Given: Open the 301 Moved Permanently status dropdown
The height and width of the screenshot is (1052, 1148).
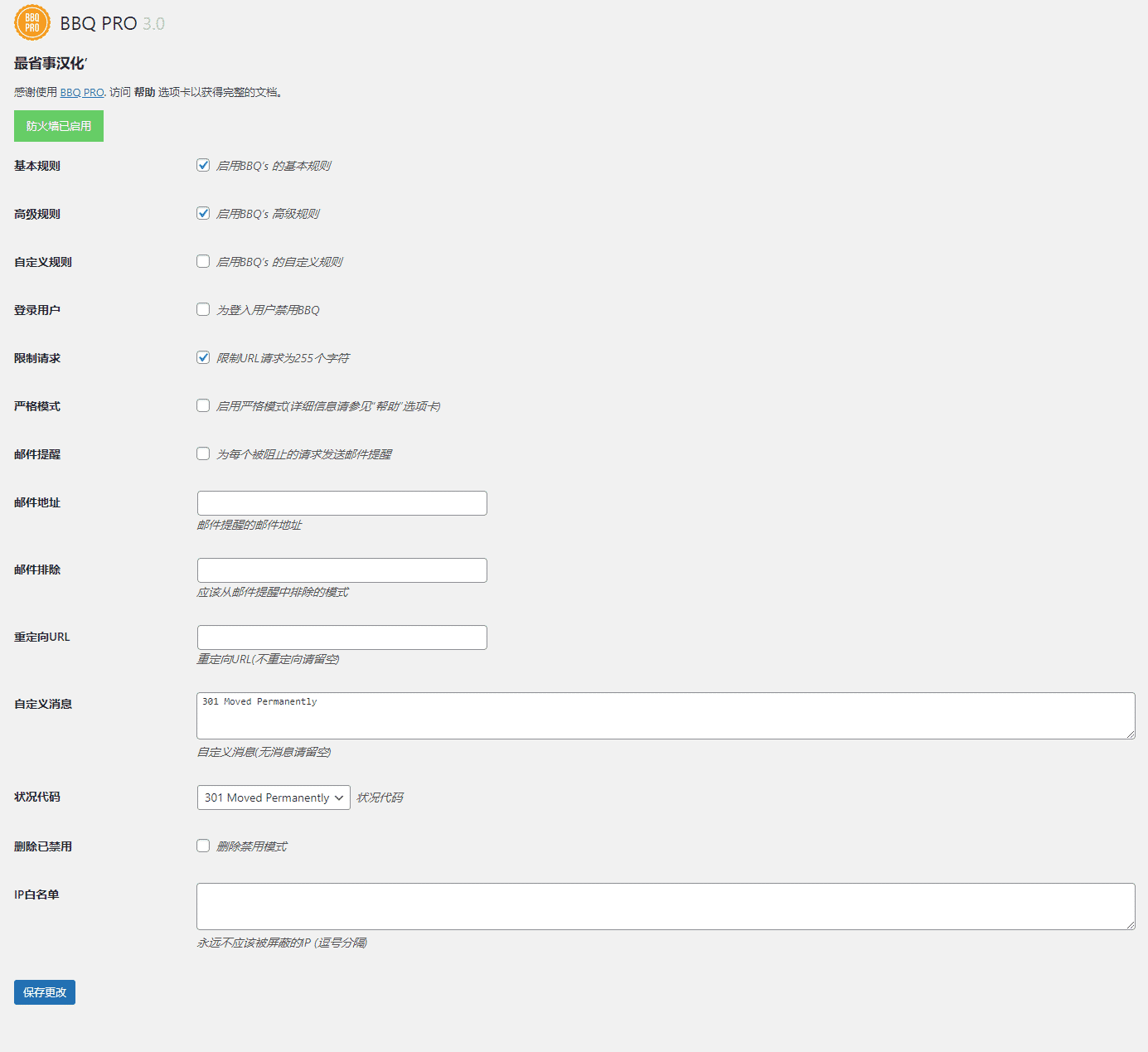Looking at the screenshot, I should coord(274,797).
